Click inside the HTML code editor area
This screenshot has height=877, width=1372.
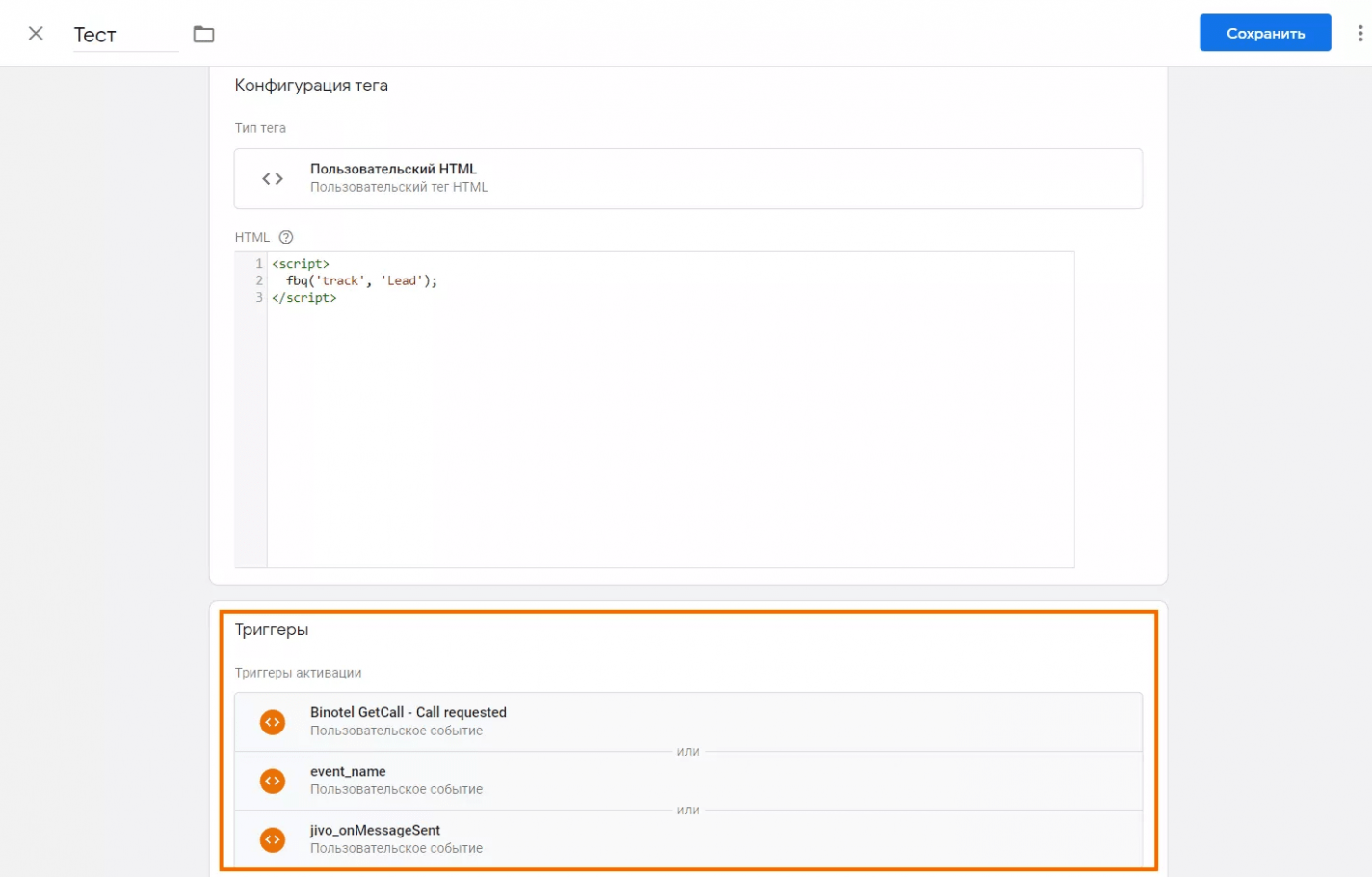[671, 409]
